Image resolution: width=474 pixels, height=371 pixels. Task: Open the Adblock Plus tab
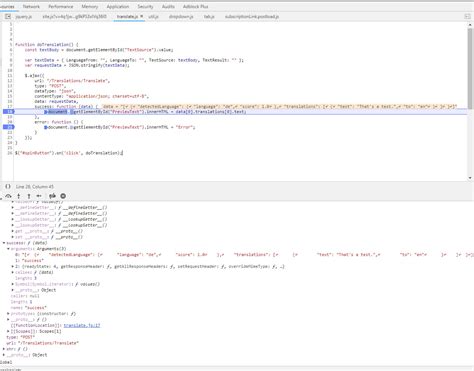point(195,7)
